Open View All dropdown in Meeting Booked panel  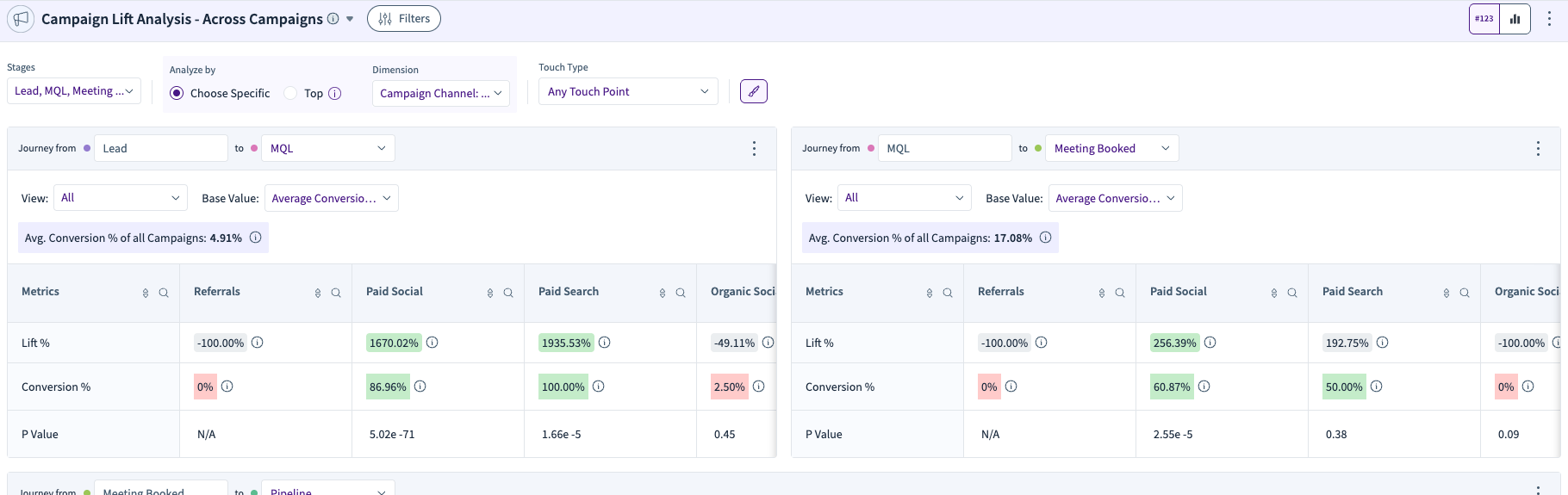coord(905,198)
